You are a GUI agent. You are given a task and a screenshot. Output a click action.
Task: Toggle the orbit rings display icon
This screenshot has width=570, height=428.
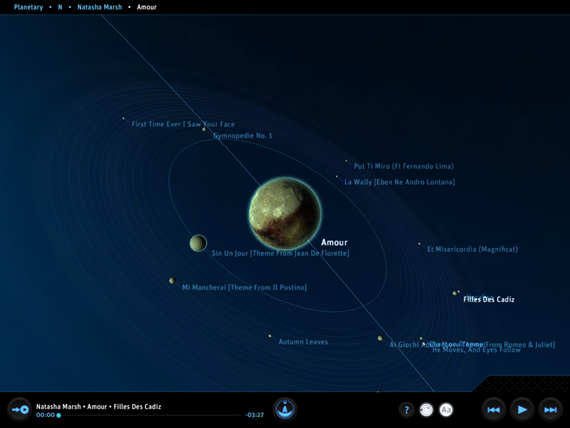click(426, 410)
